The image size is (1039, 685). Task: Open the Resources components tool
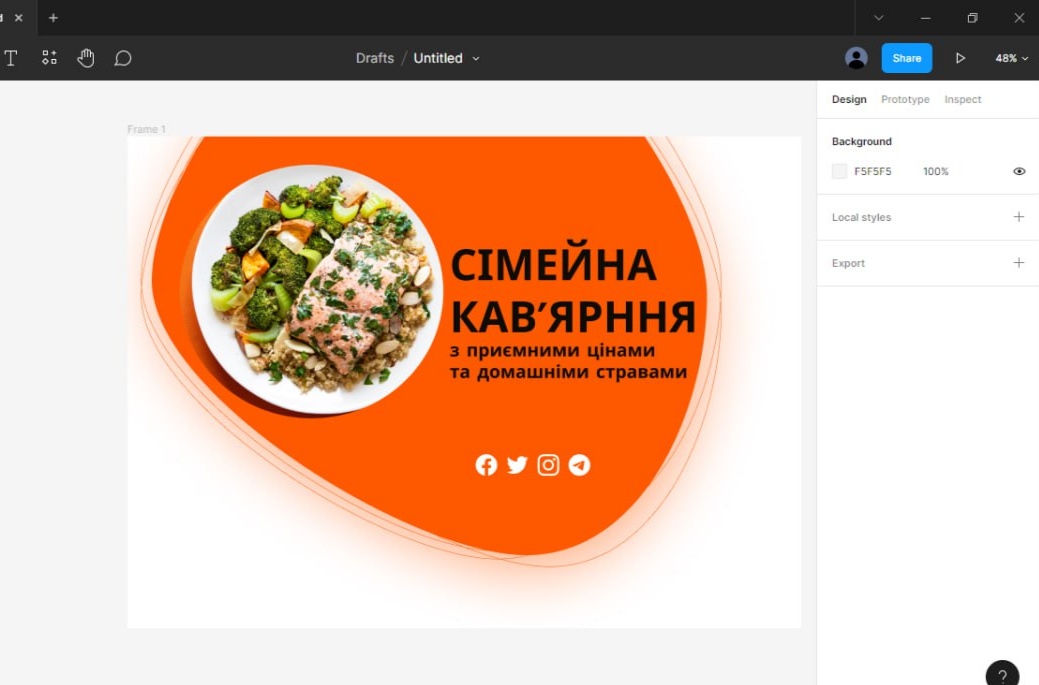point(49,58)
